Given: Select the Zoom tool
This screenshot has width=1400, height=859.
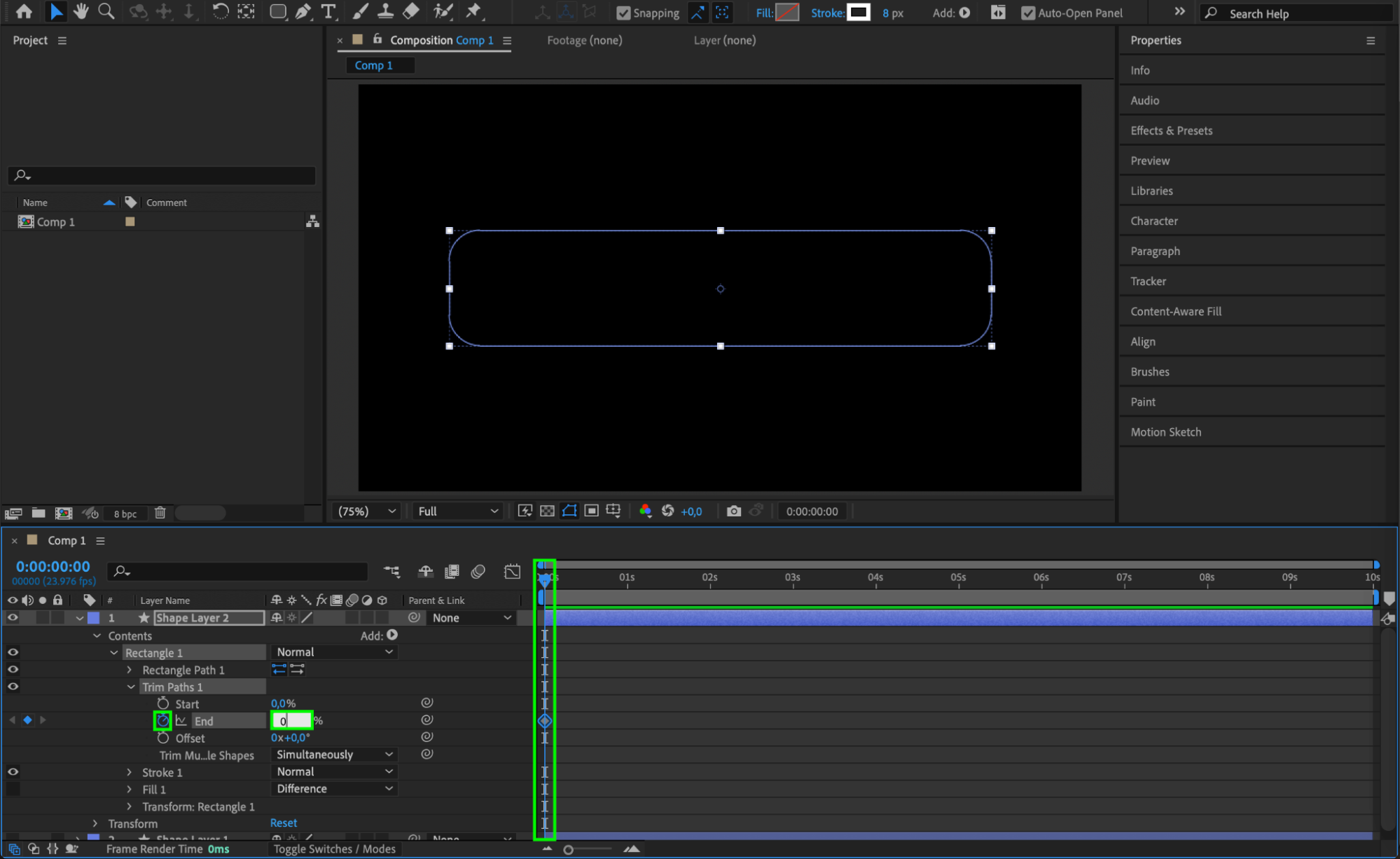Looking at the screenshot, I should pos(106,11).
